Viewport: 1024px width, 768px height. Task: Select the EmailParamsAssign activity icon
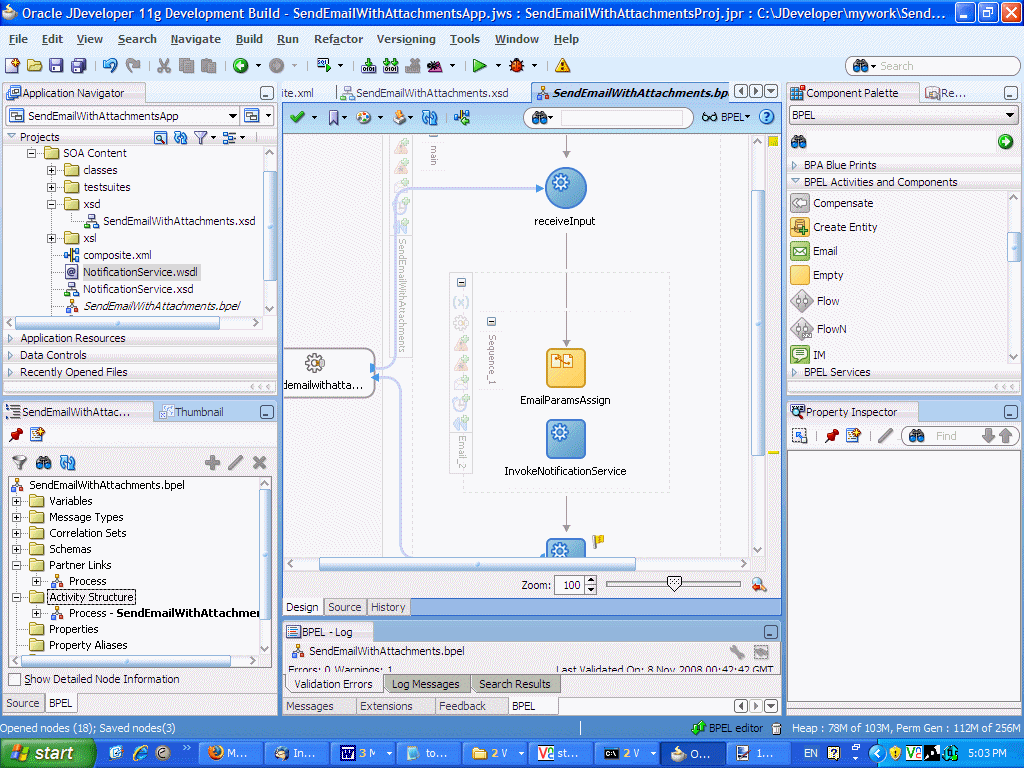point(566,368)
